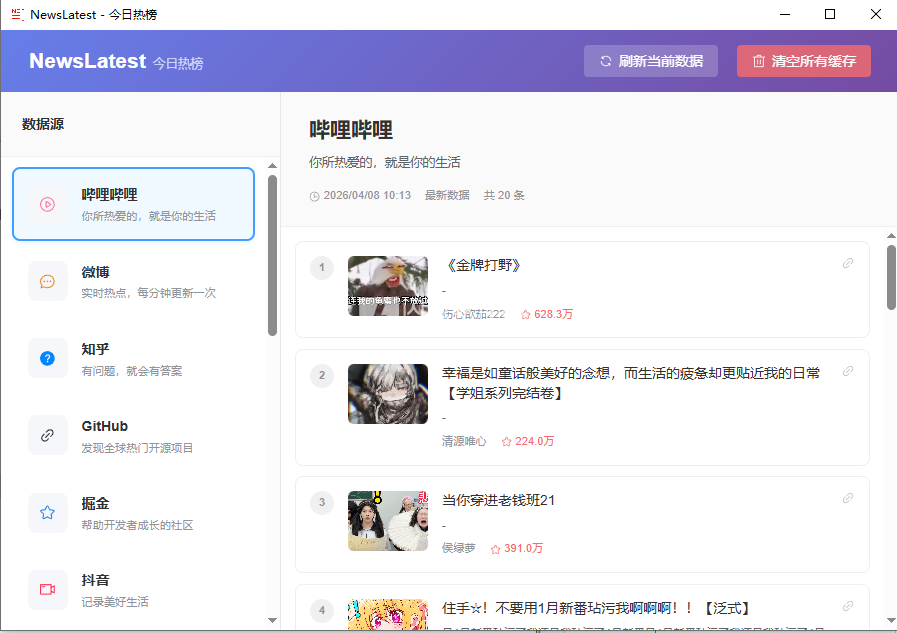The height and width of the screenshot is (633, 897).
Task: Open thumbnail of 当你穿进老钱班21 video
Action: (387, 520)
